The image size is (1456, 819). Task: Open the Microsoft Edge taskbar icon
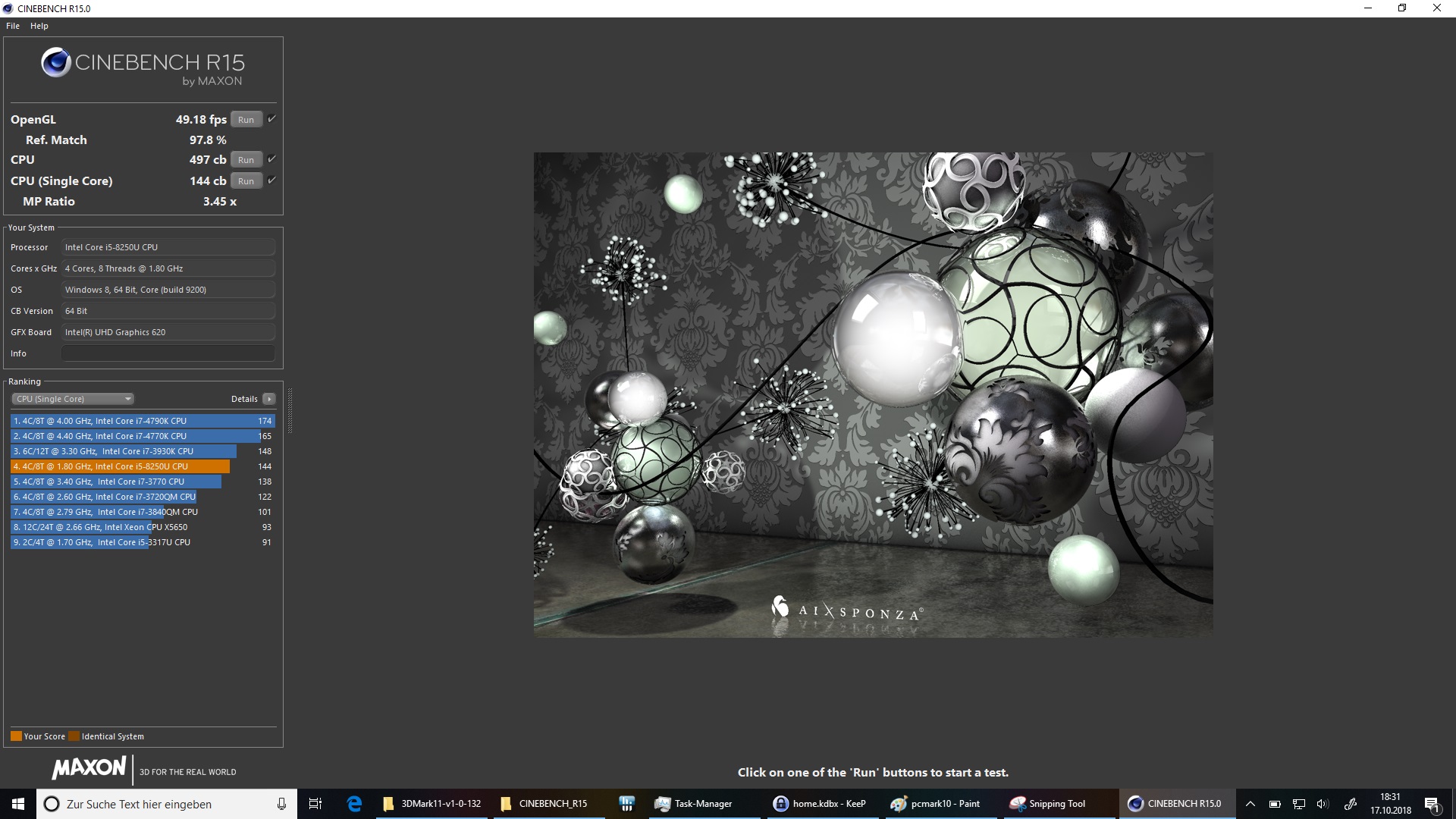pyautogui.click(x=354, y=804)
